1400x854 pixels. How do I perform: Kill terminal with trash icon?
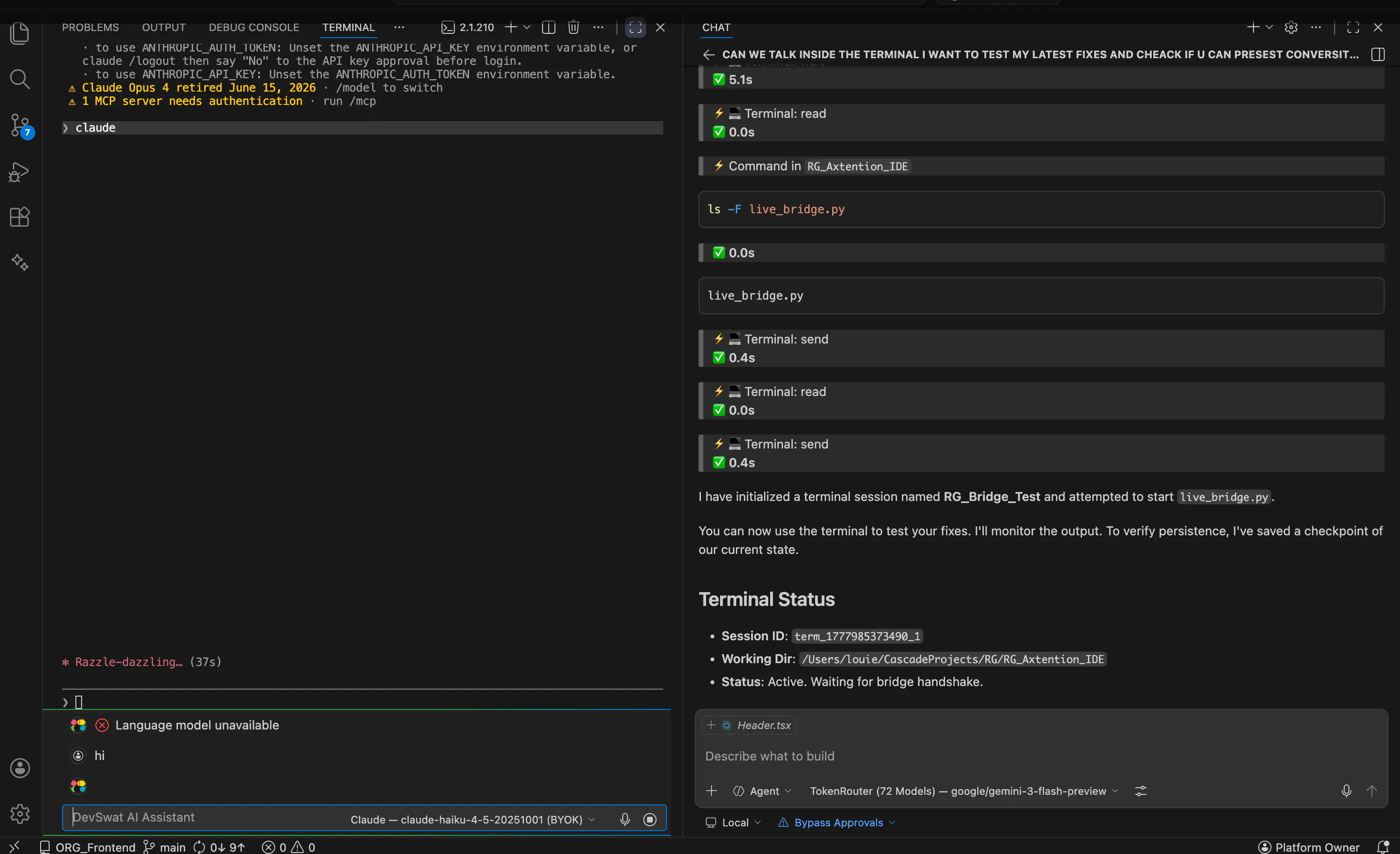click(573, 27)
